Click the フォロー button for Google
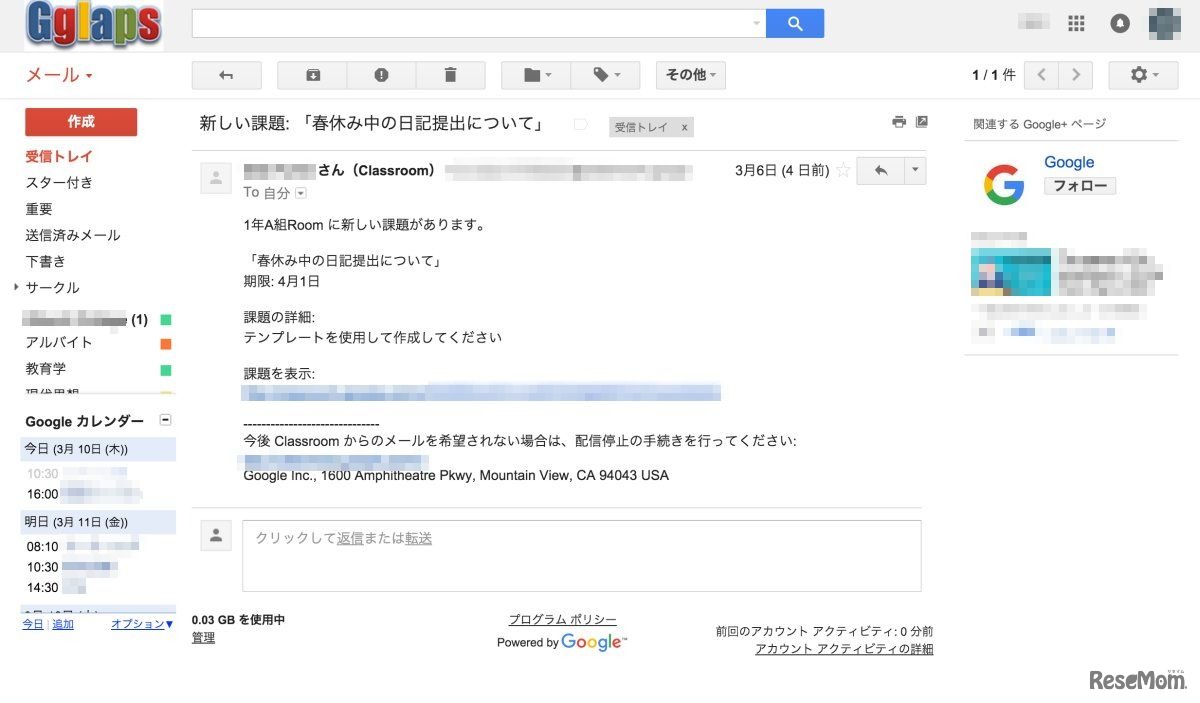This screenshot has width=1200, height=703. point(1080,185)
